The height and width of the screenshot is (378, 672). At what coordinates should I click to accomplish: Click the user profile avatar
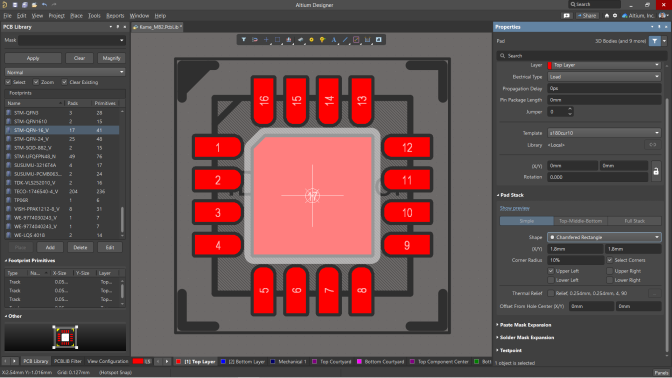tap(663, 15)
